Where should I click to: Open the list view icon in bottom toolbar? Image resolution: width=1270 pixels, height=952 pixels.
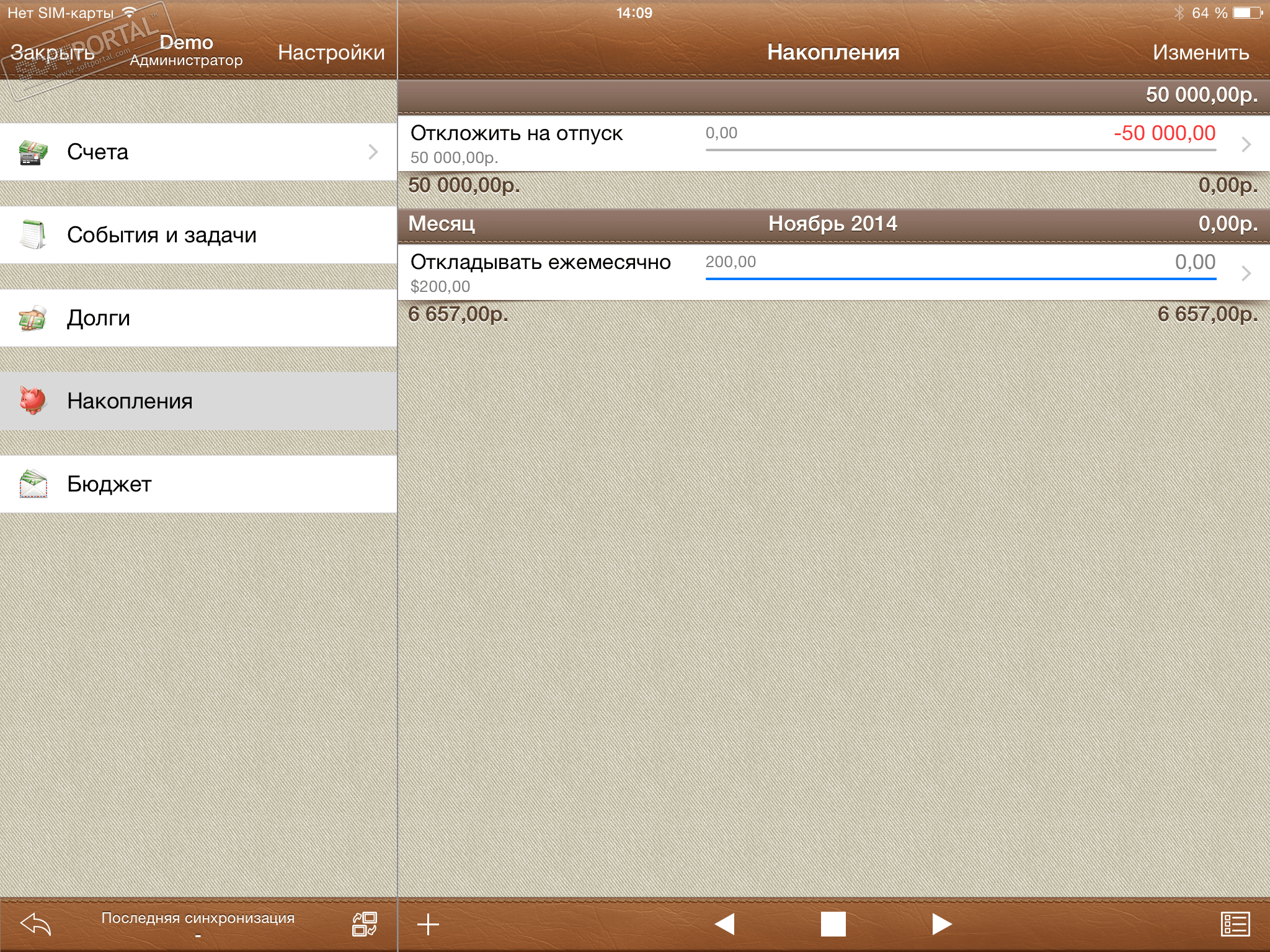click(x=1235, y=924)
